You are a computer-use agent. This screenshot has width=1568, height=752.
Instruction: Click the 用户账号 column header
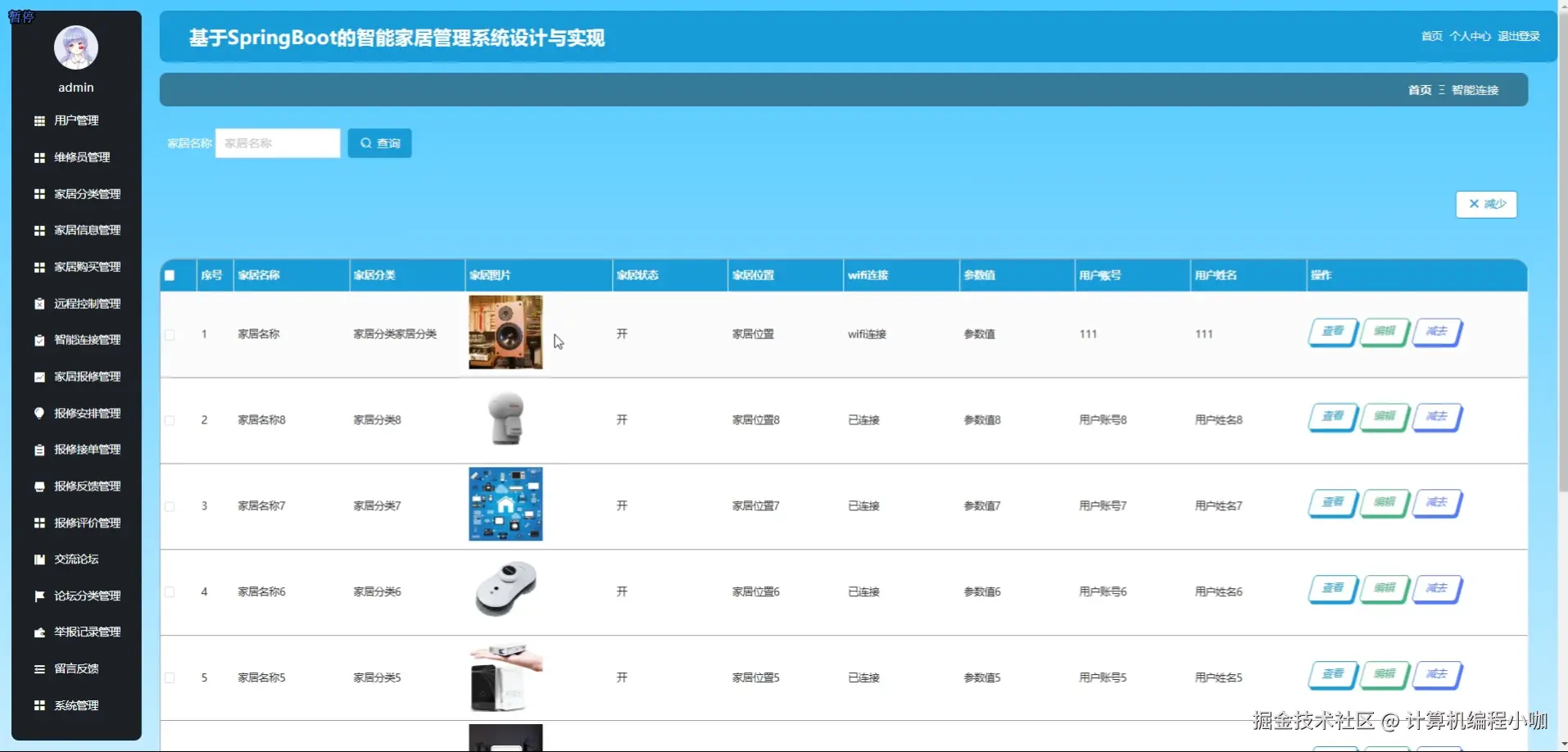[x=1099, y=275]
